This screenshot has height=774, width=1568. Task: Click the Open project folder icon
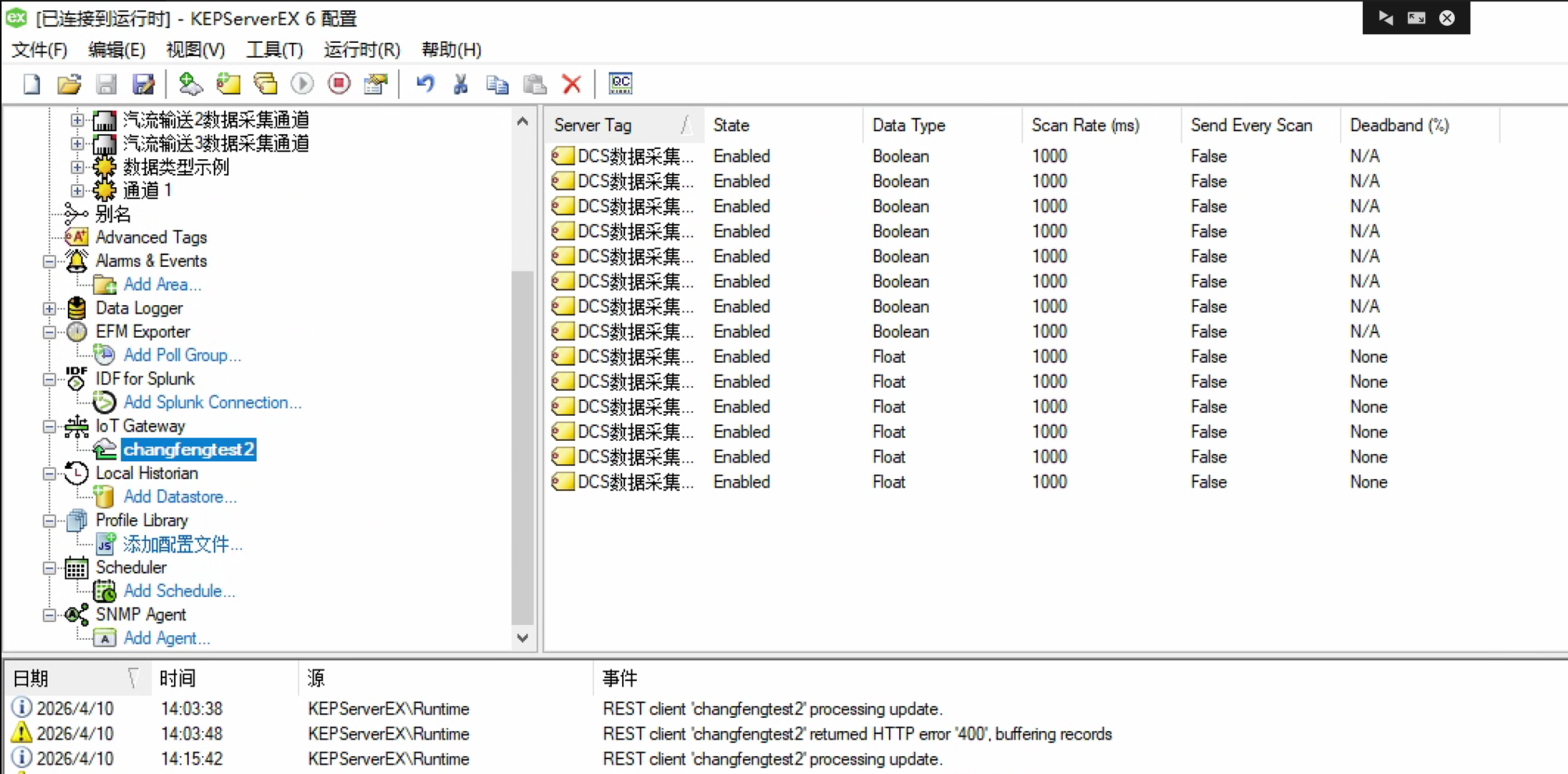tap(69, 83)
